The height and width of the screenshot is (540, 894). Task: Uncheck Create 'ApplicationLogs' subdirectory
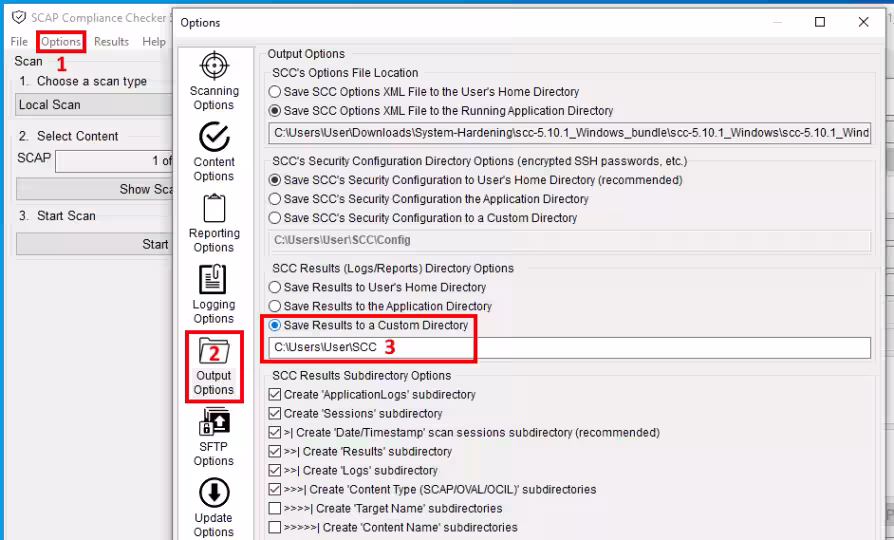275,395
